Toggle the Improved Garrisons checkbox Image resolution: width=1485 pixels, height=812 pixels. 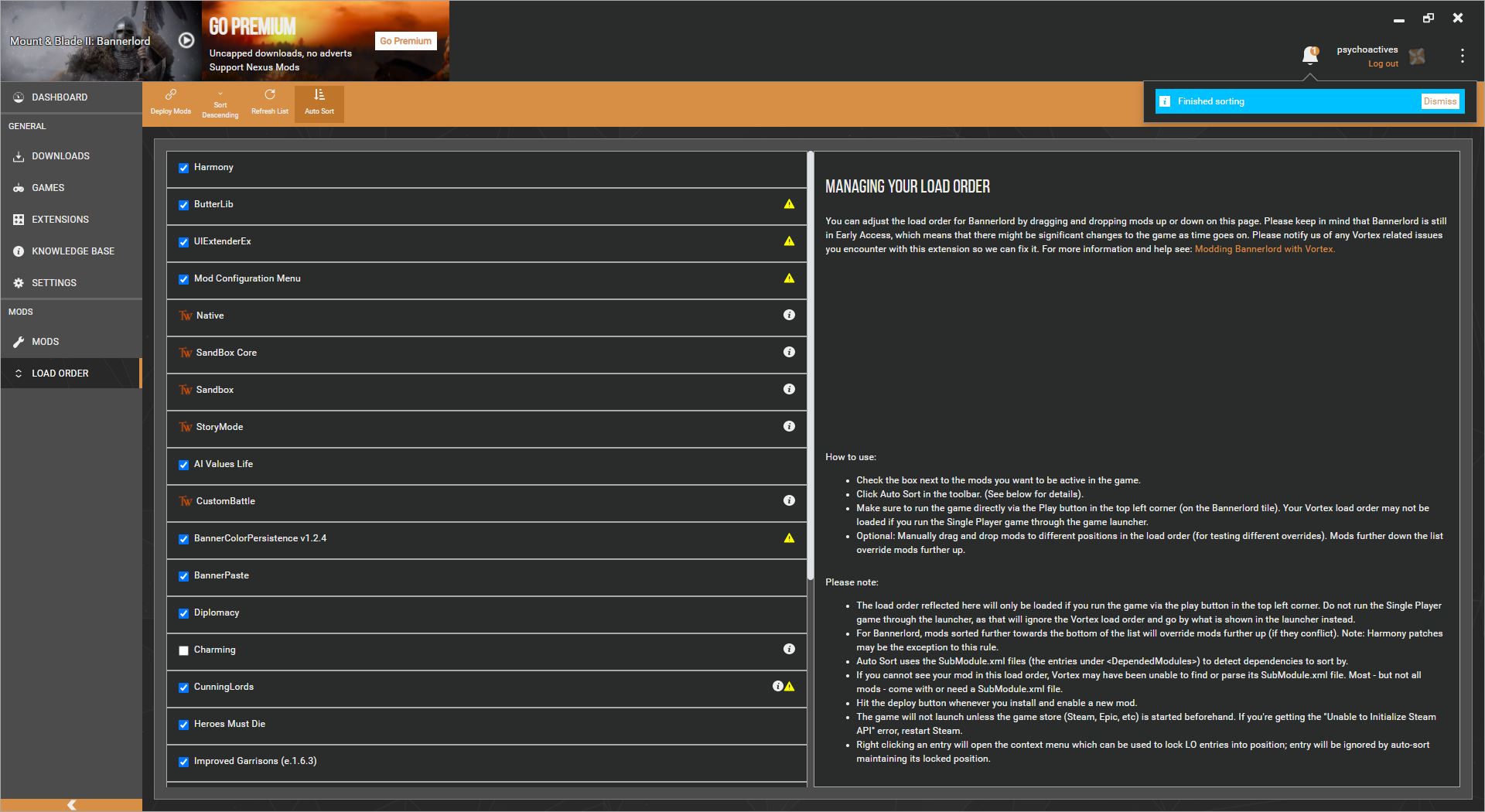pos(183,762)
